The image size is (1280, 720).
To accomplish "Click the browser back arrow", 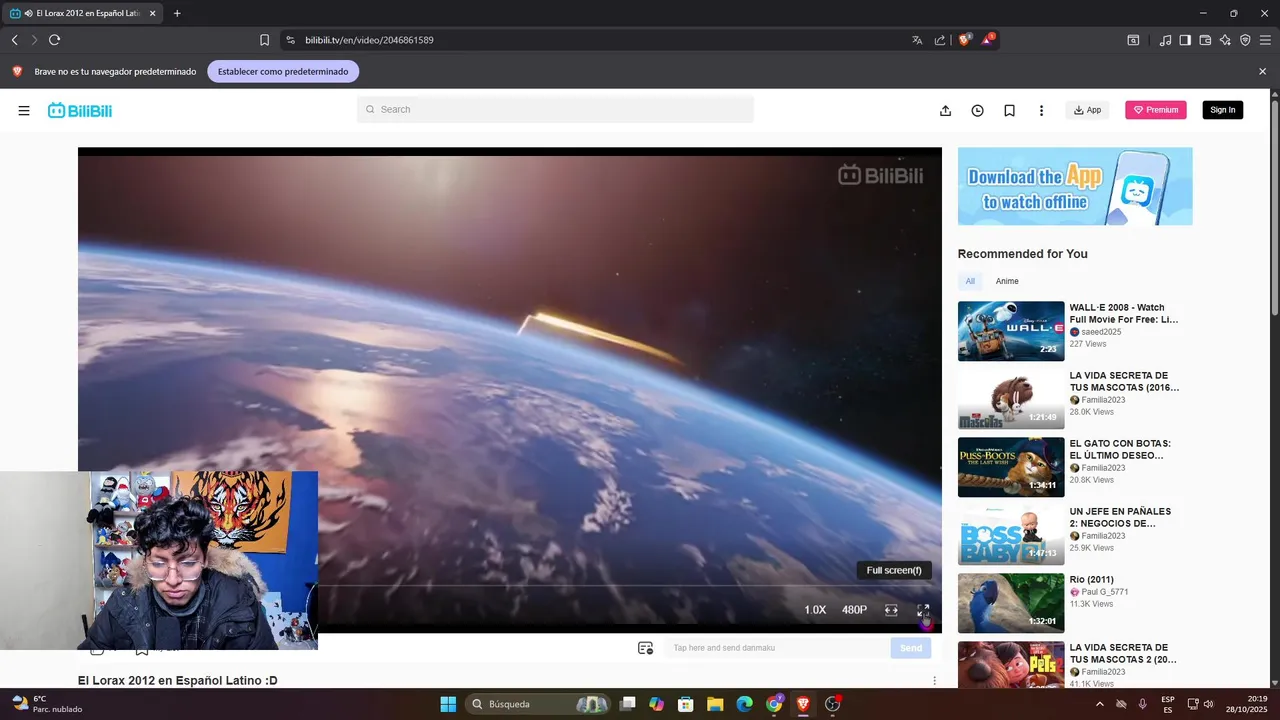I will tap(14, 40).
